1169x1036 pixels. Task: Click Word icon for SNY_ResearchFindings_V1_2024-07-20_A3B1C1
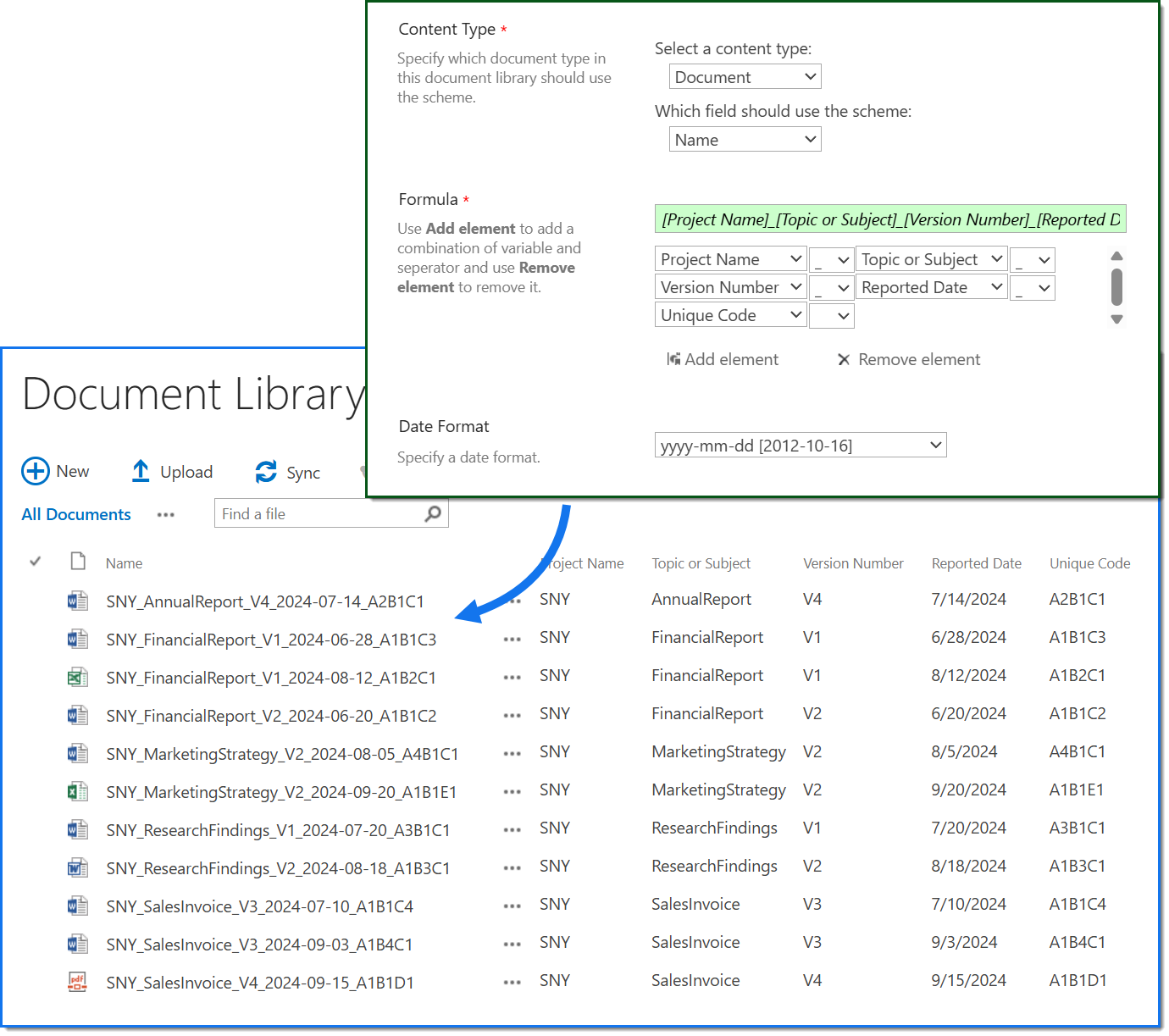pyautogui.click(x=78, y=829)
